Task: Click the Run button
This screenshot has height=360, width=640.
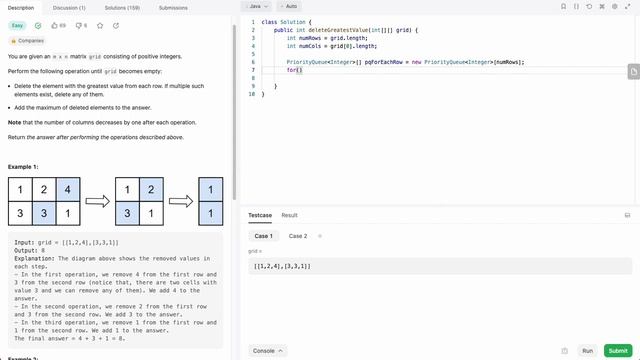Action: click(587, 351)
